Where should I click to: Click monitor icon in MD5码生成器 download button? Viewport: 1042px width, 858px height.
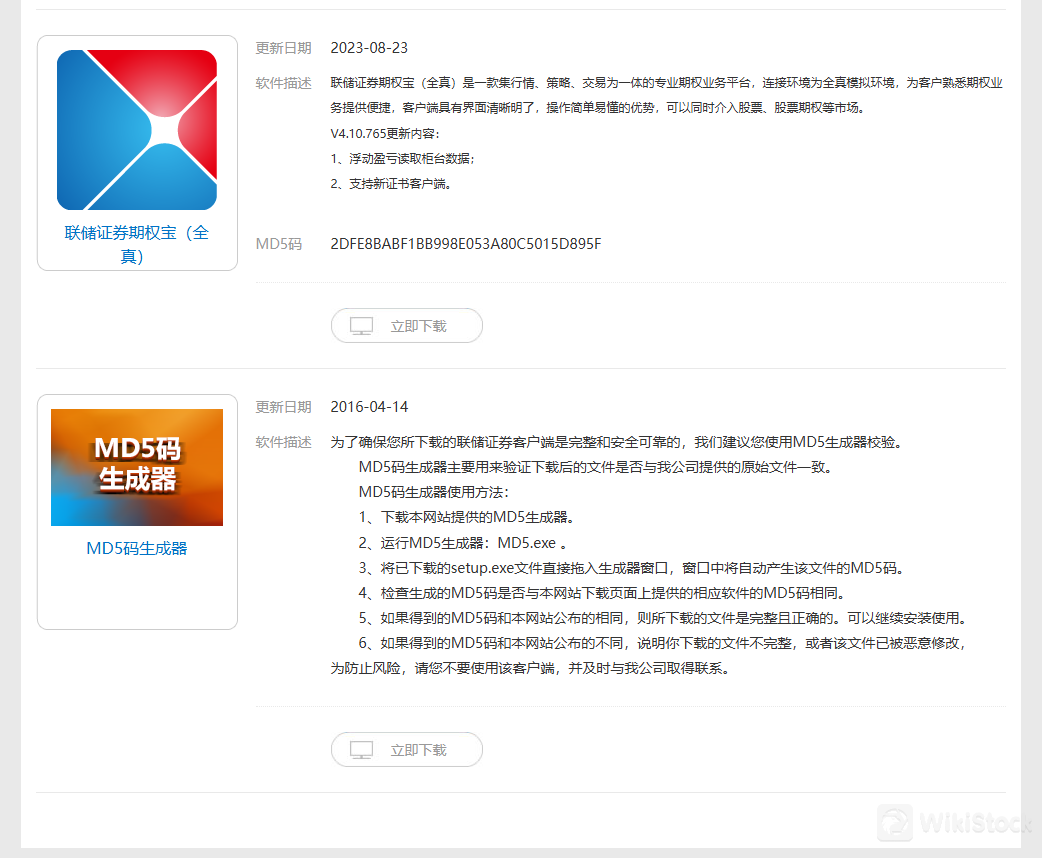[x=362, y=750]
